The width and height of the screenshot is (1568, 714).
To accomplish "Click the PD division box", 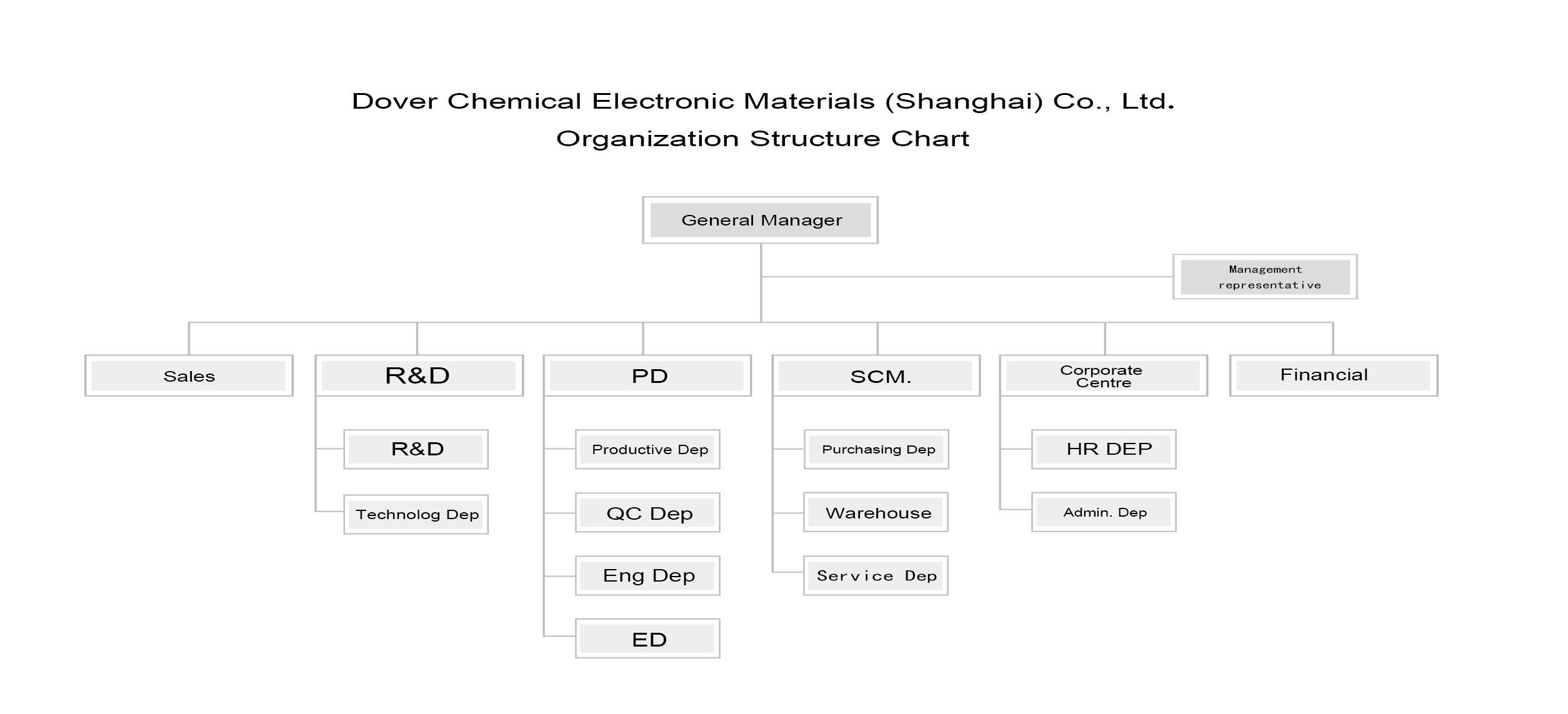I will (x=647, y=375).
